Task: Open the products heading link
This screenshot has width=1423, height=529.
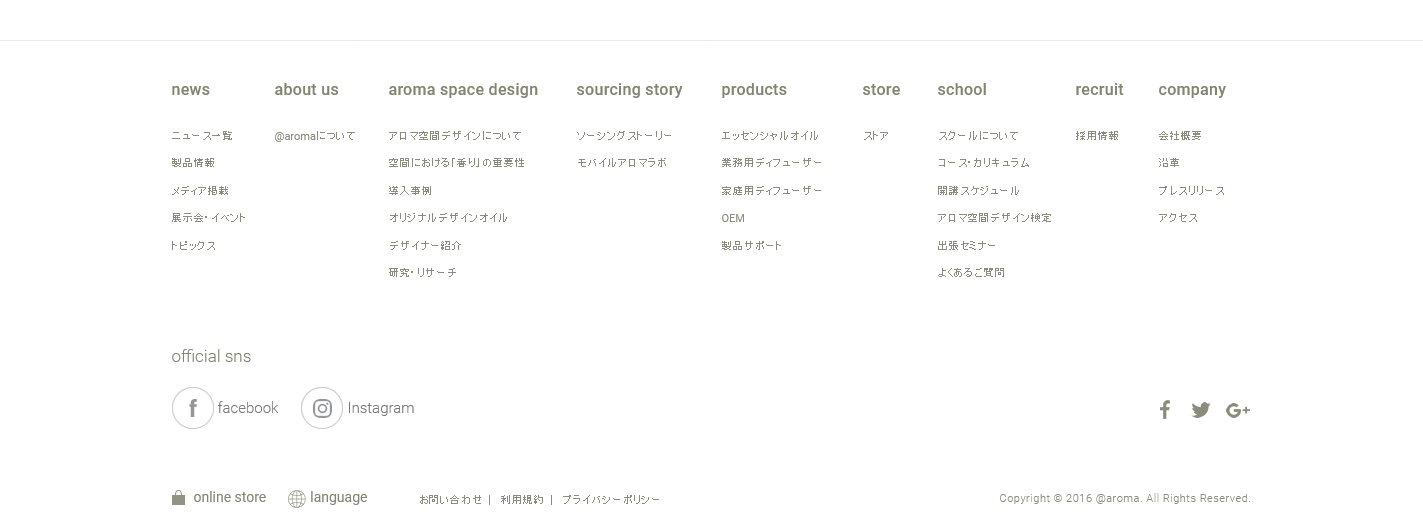Action: [754, 90]
